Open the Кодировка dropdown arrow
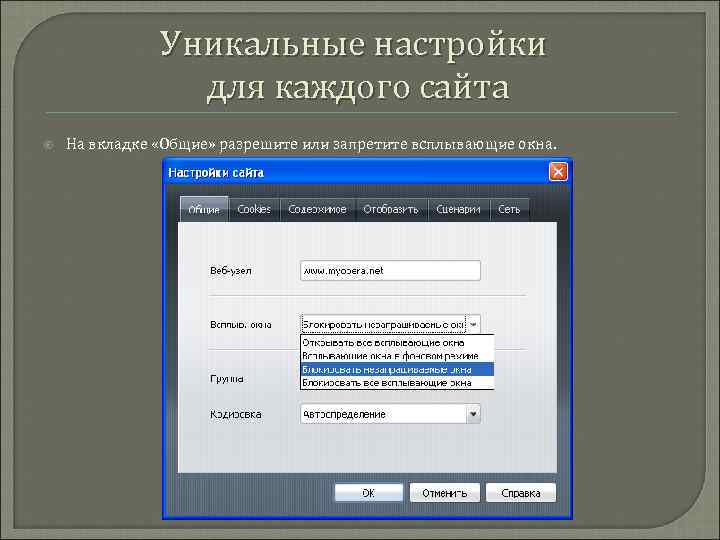 click(473, 414)
